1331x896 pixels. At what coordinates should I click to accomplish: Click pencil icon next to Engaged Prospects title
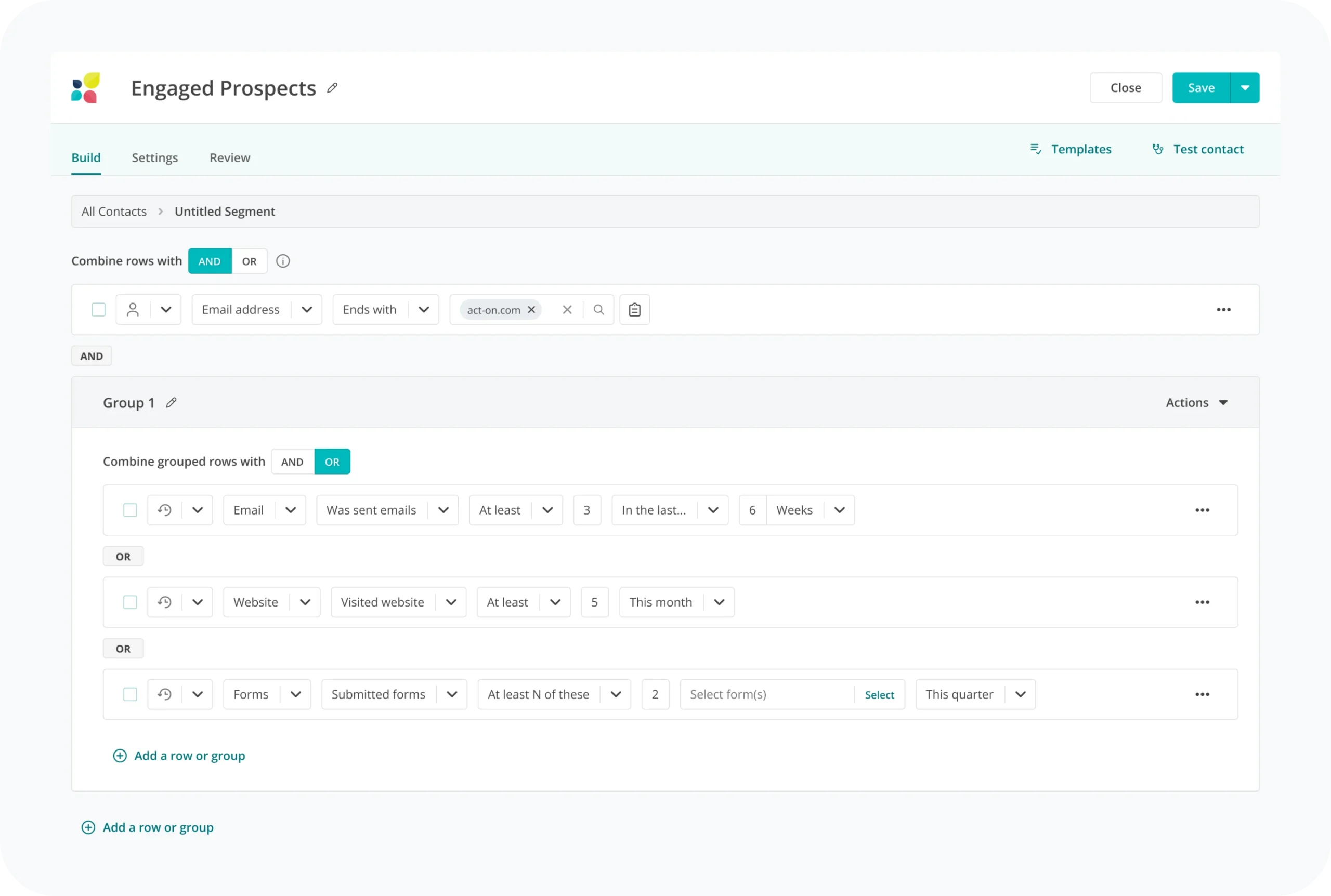pyautogui.click(x=332, y=88)
